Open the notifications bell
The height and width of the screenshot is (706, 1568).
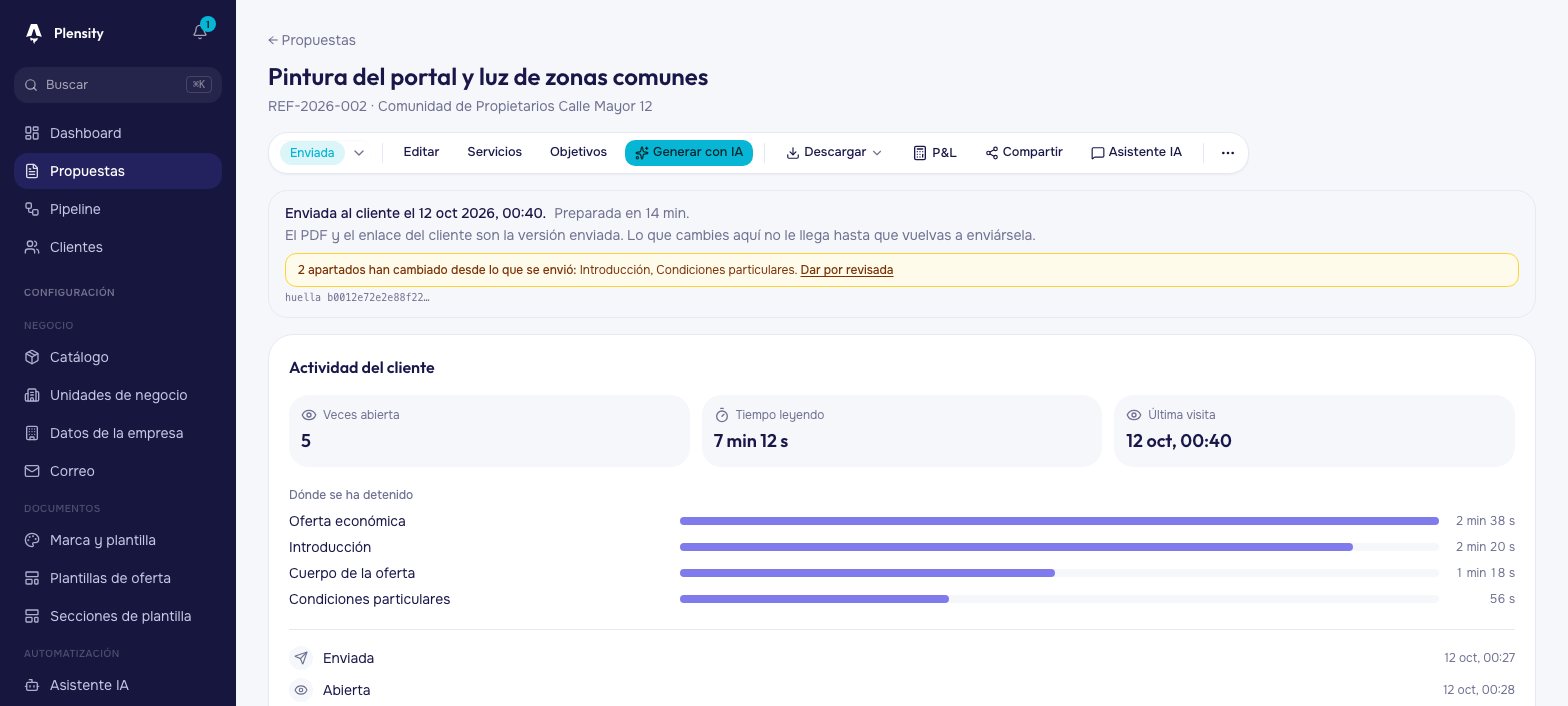(200, 32)
